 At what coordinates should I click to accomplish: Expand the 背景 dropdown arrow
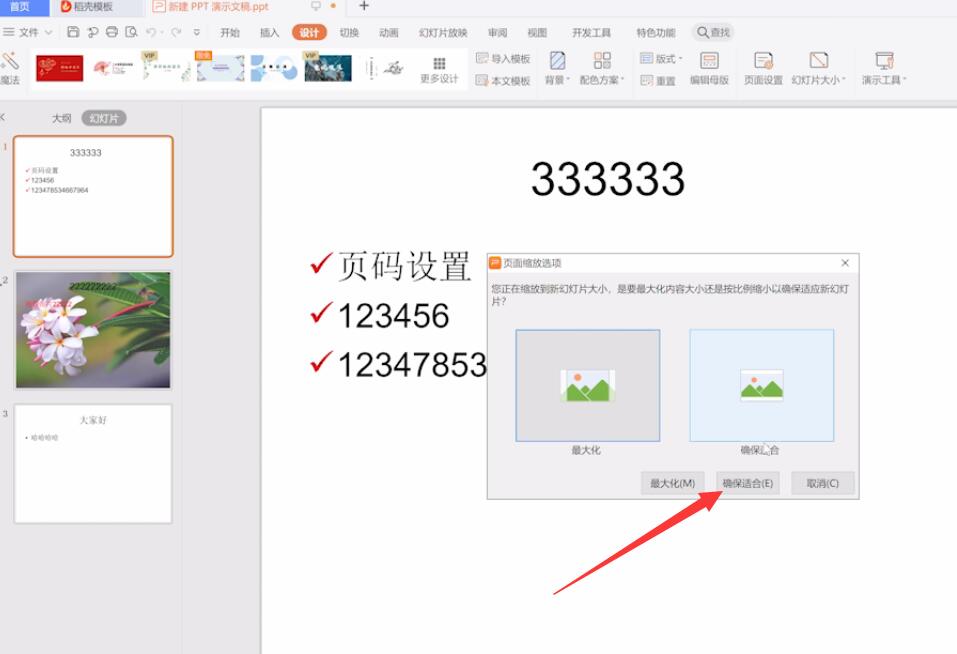click(568, 80)
